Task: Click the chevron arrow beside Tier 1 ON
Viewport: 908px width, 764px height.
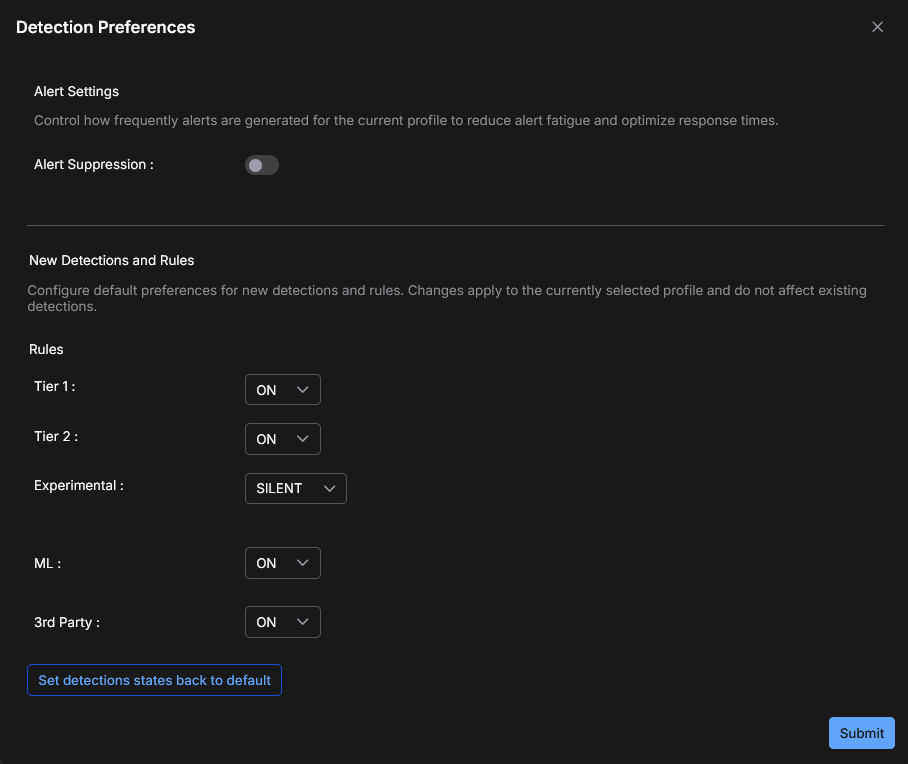Action: click(303, 390)
